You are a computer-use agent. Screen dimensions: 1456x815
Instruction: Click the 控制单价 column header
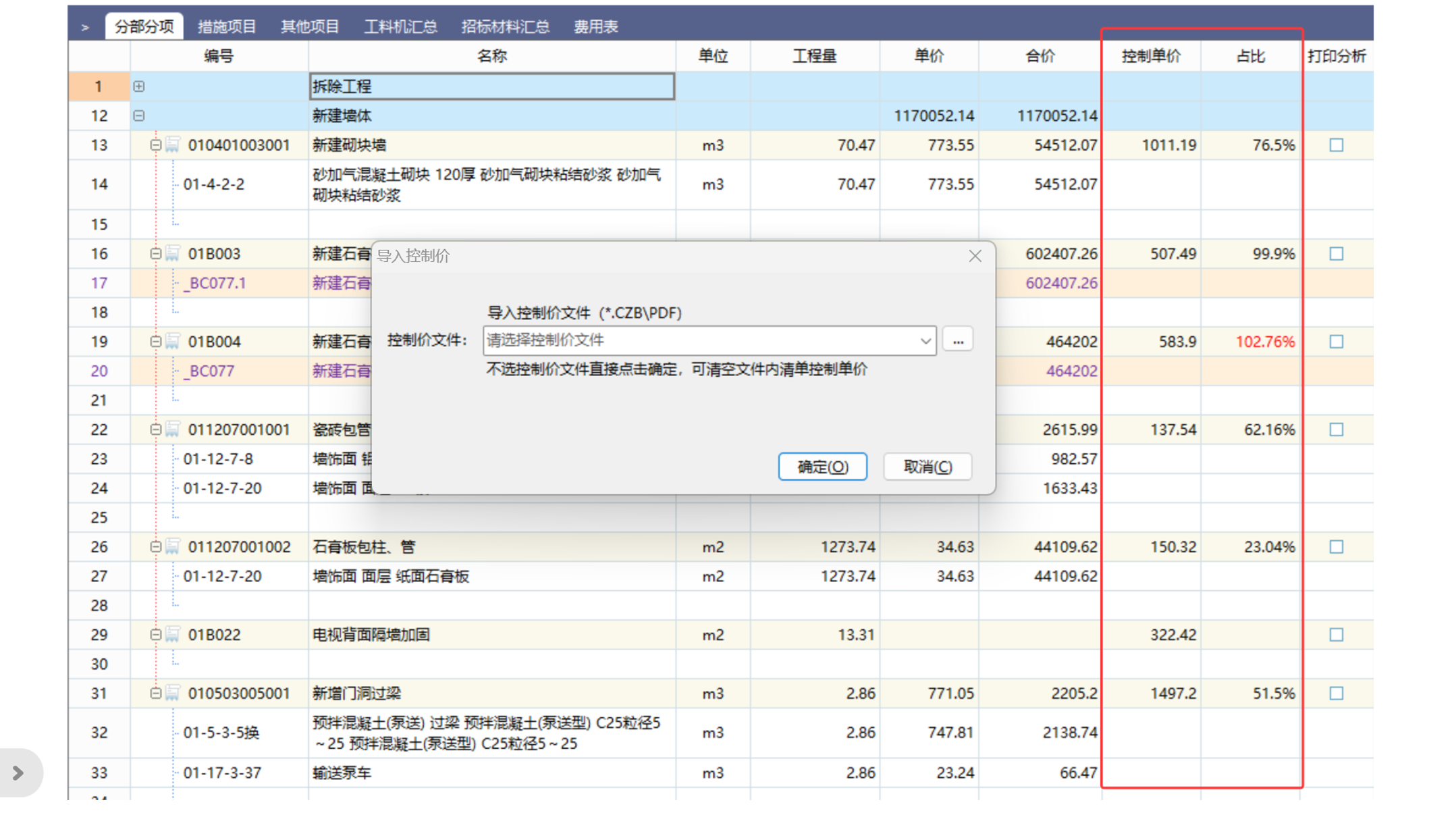(1151, 56)
